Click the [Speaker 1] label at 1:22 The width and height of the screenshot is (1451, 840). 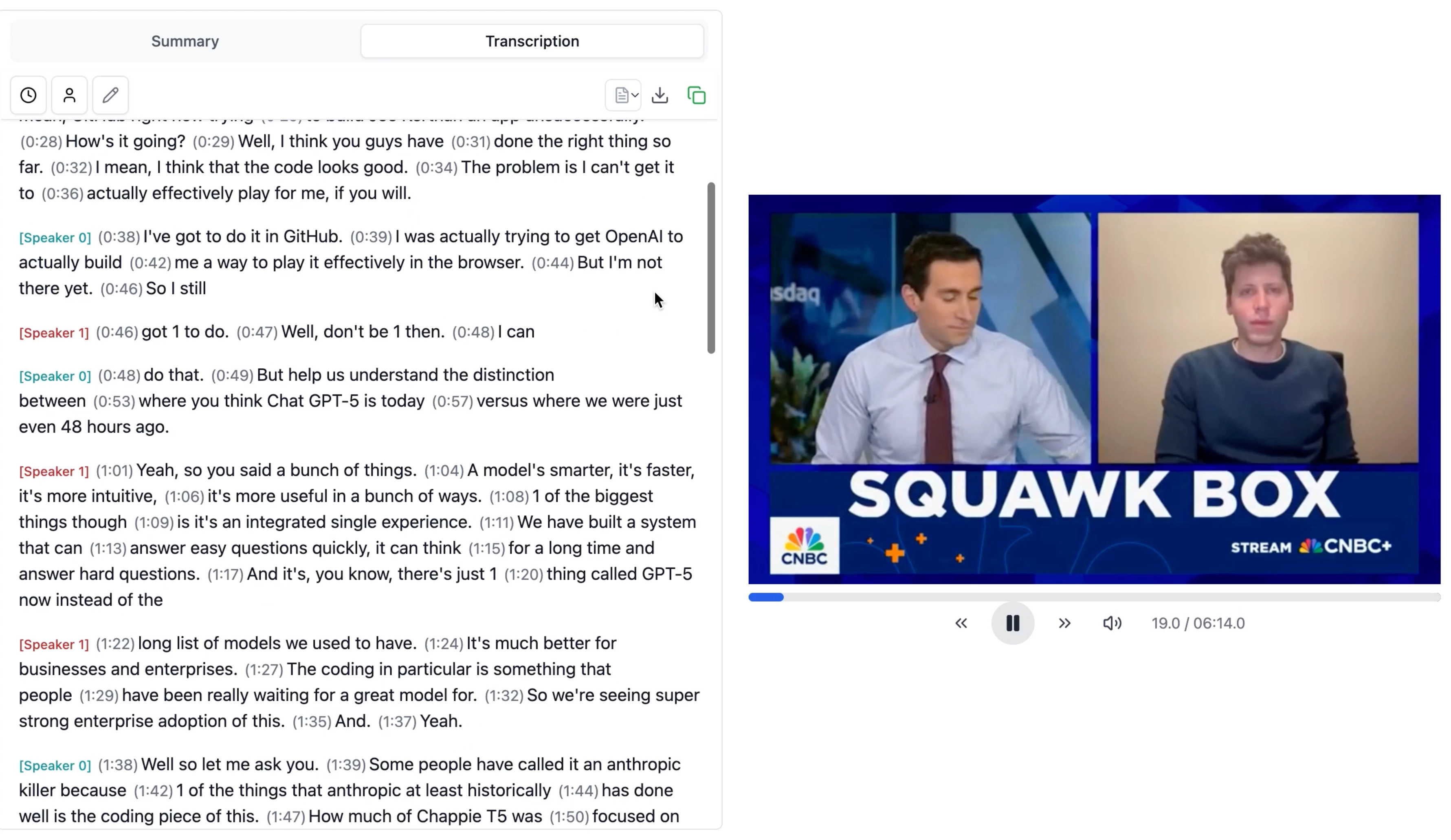pos(53,644)
